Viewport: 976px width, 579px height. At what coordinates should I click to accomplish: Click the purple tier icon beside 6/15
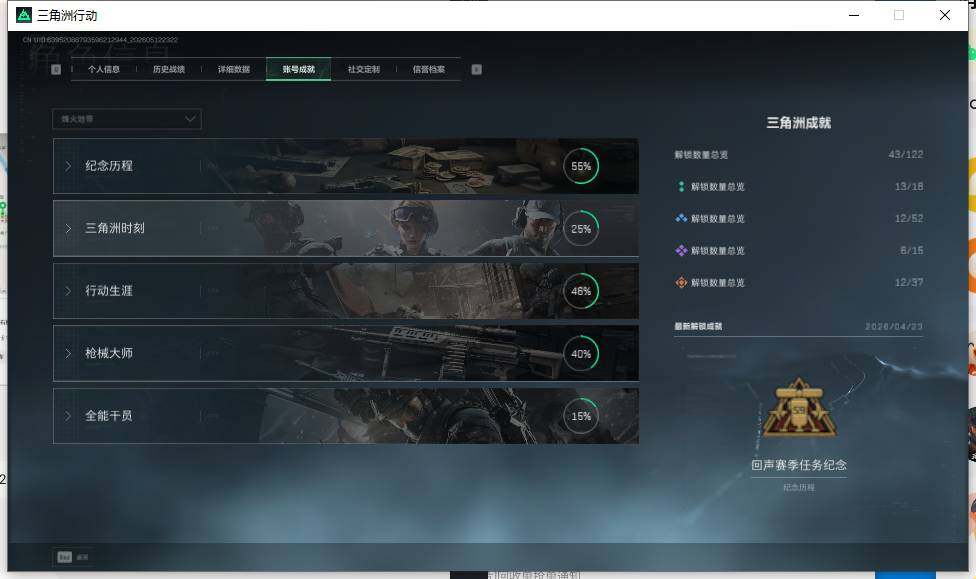point(682,250)
